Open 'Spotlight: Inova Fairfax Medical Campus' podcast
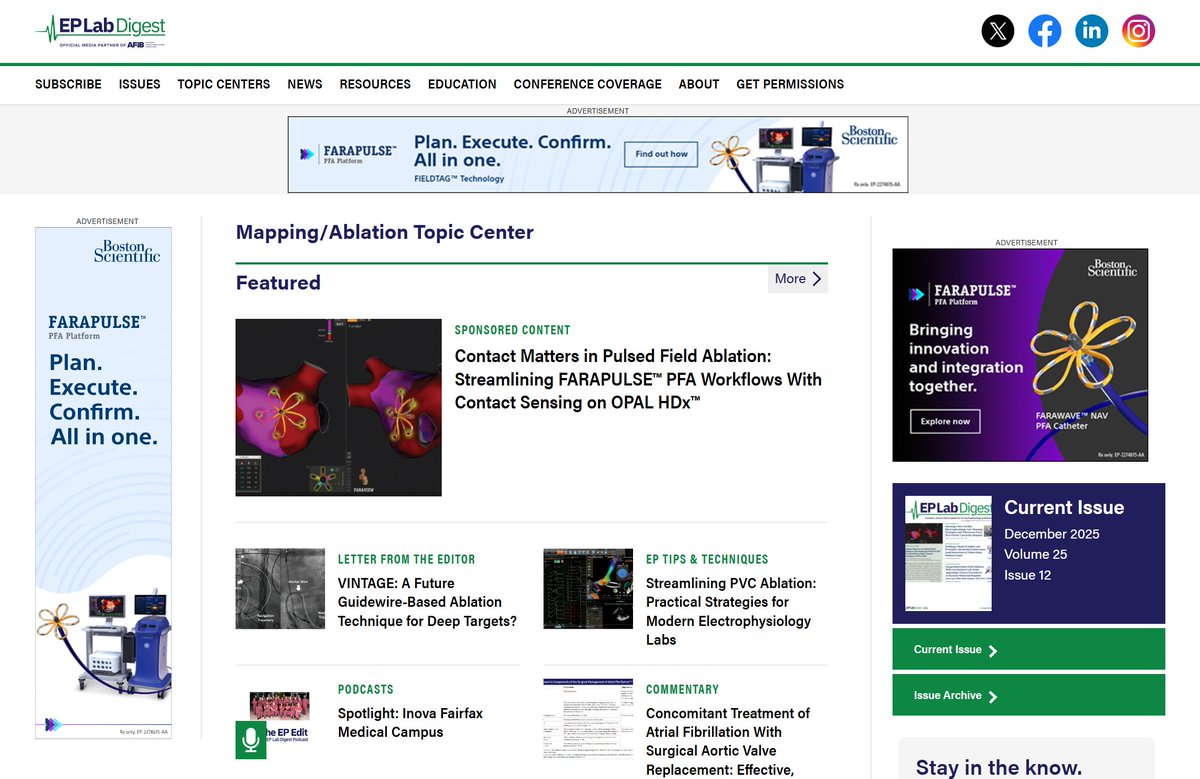This screenshot has width=1200, height=779. click(x=411, y=723)
